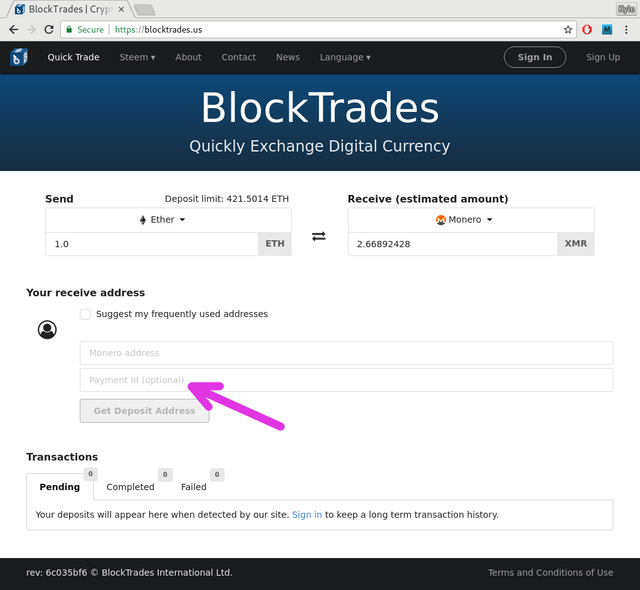This screenshot has height=590, width=640.
Task: Click the Deposit limit 421.5014 ETH text
Action: pyautogui.click(x=227, y=199)
